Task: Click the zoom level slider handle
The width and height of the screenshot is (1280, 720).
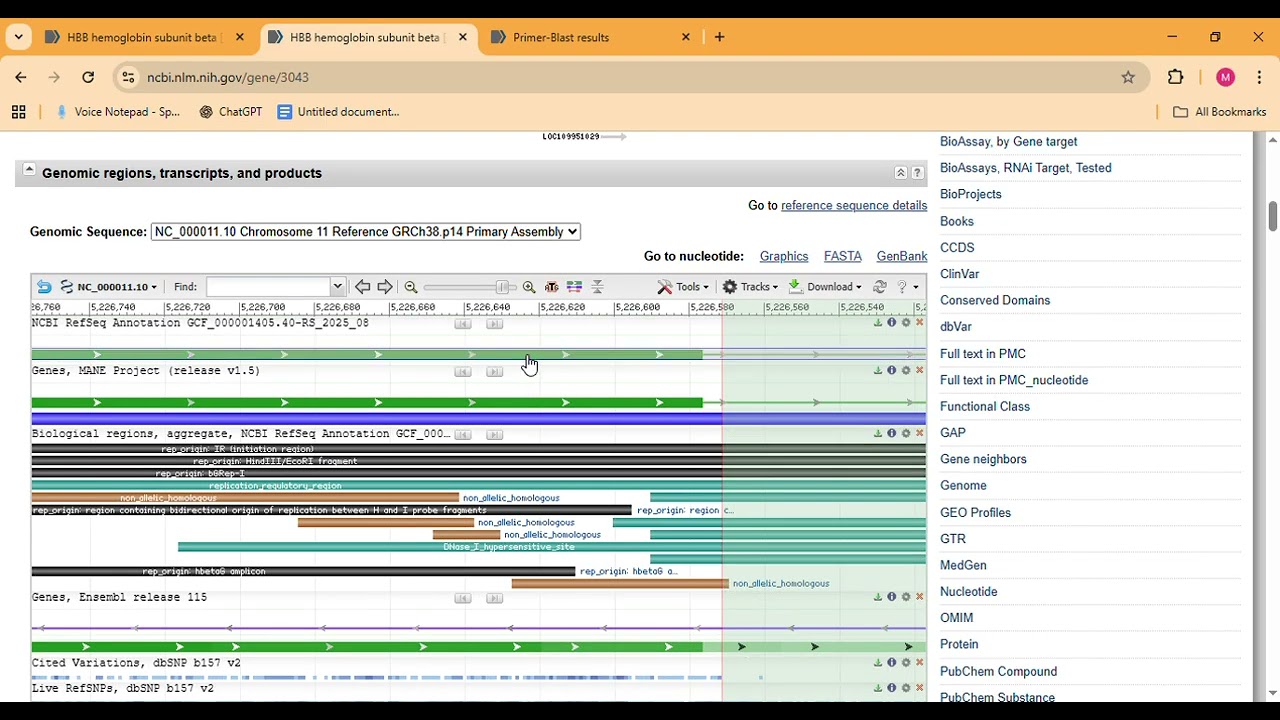Action: tap(502, 287)
